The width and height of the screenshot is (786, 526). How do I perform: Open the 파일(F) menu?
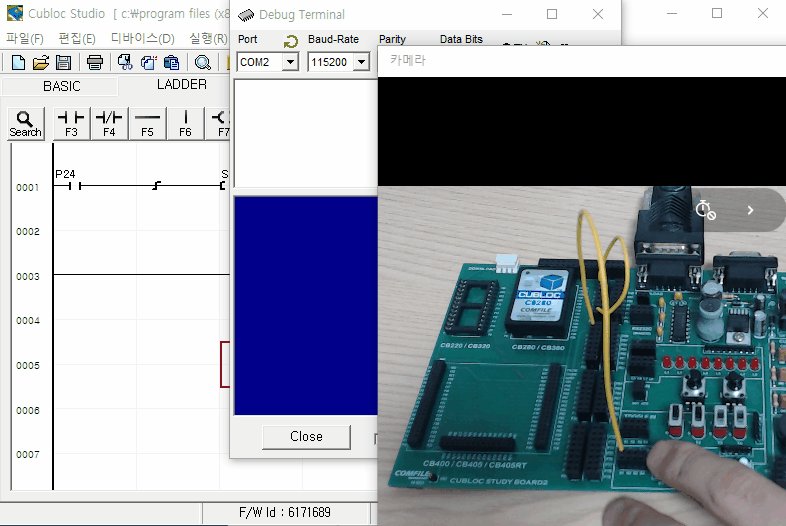25,38
